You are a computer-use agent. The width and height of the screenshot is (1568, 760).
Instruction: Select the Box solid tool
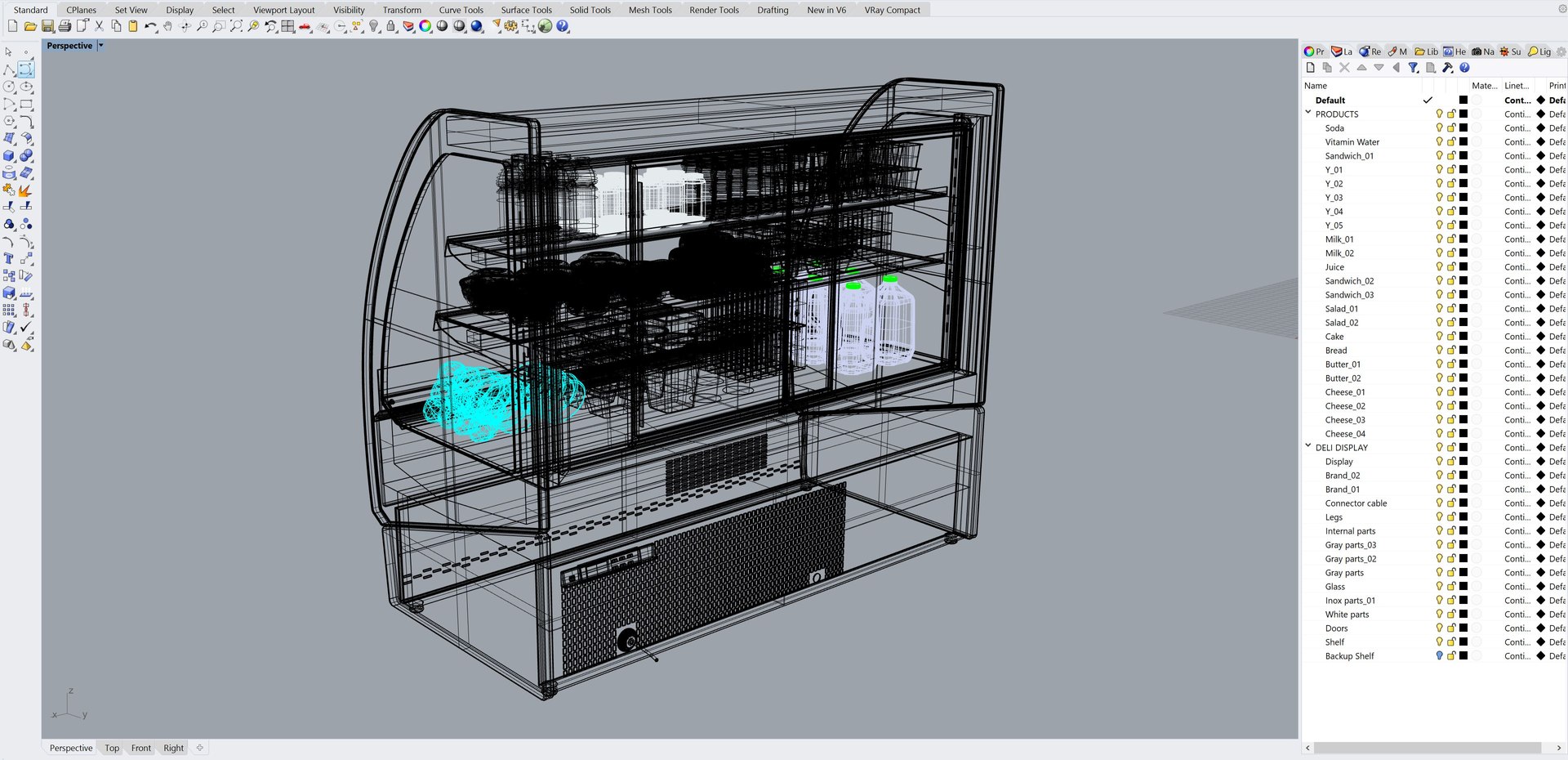click(9, 155)
